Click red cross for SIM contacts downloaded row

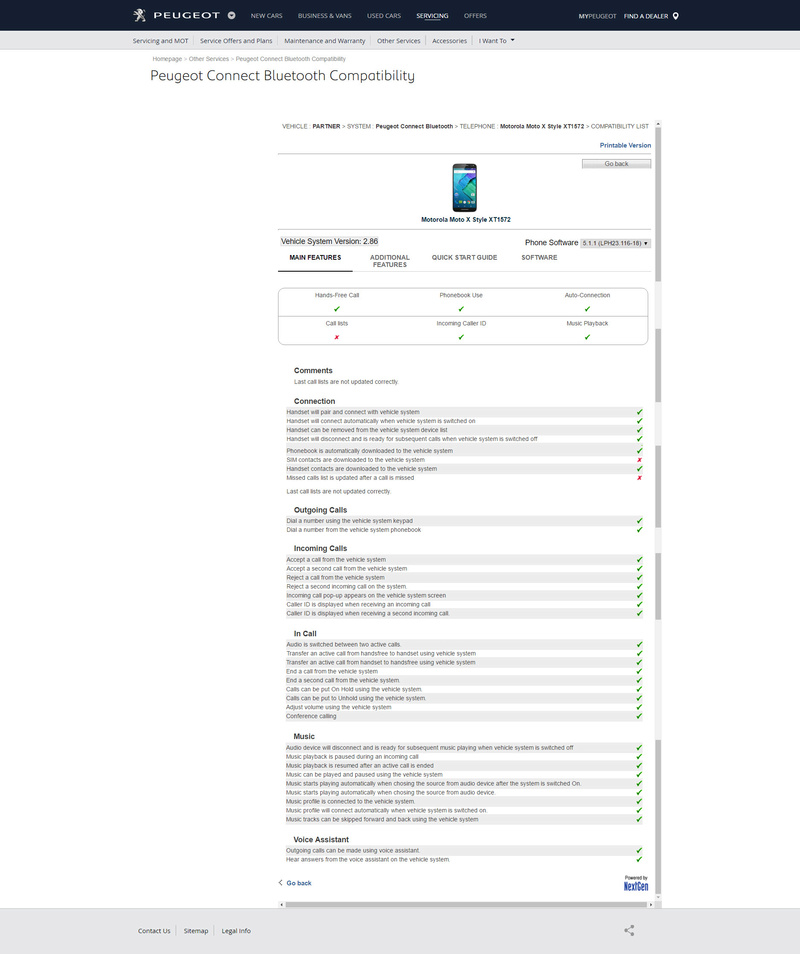[x=639, y=460]
